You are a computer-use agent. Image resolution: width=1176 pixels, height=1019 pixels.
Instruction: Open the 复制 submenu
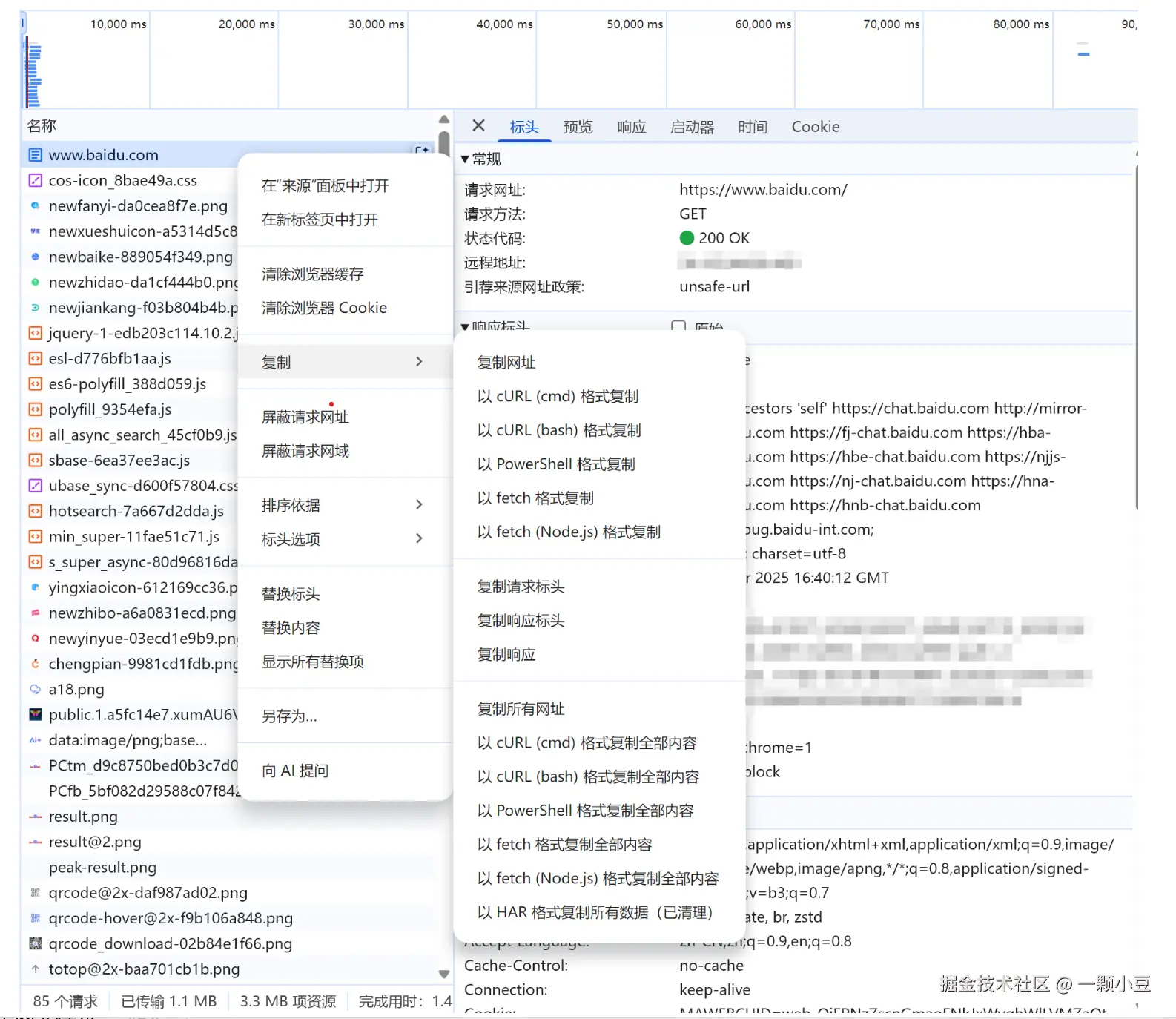click(x=345, y=362)
